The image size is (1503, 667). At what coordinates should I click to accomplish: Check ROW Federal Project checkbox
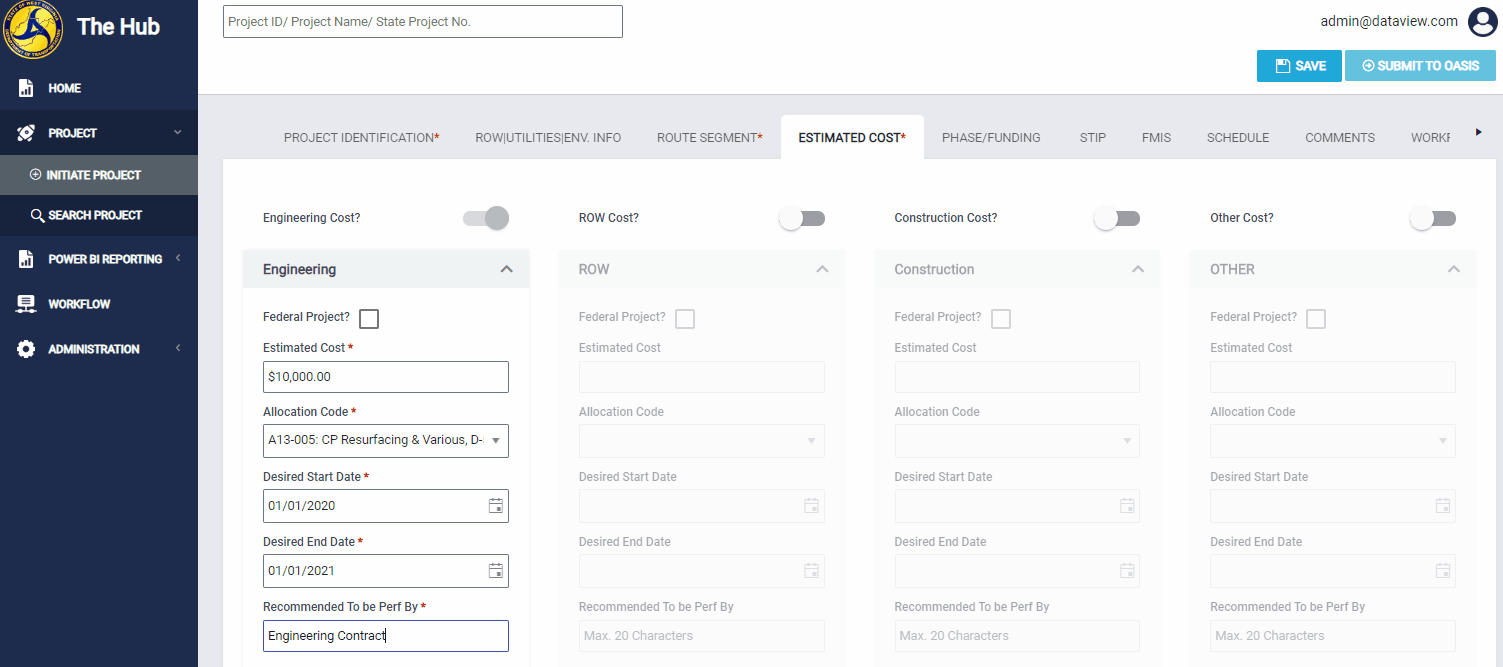point(685,319)
